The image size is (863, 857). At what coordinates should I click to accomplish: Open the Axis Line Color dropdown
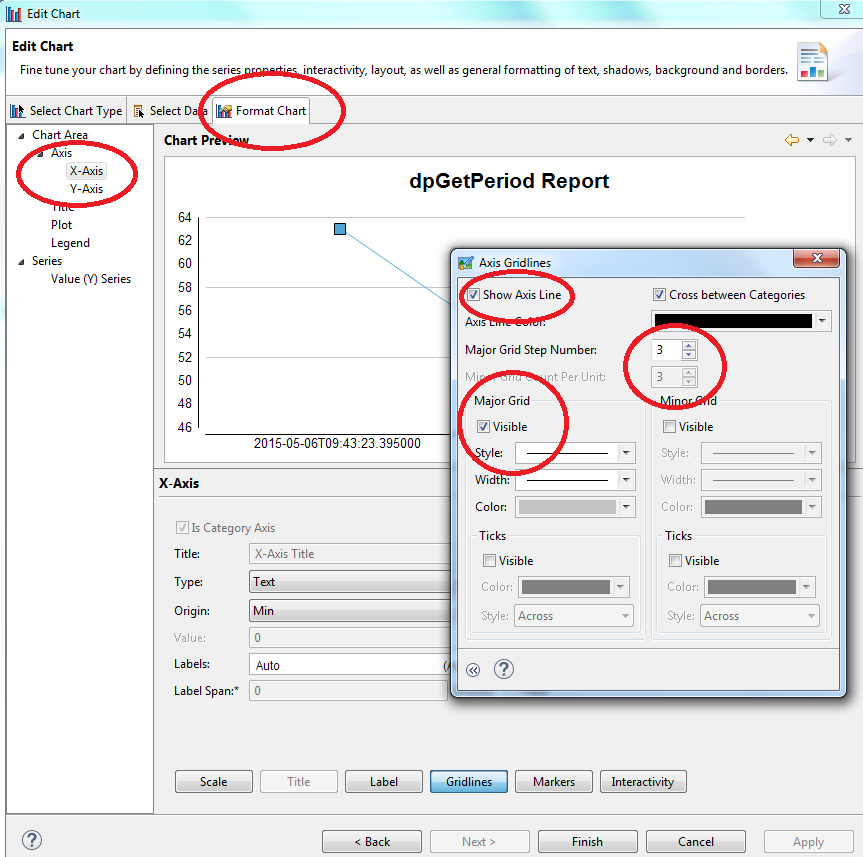(822, 321)
